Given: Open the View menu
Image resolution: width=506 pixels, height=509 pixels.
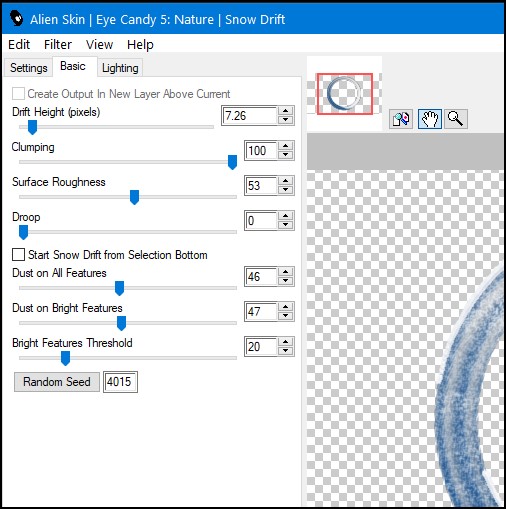Looking at the screenshot, I should (99, 44).
